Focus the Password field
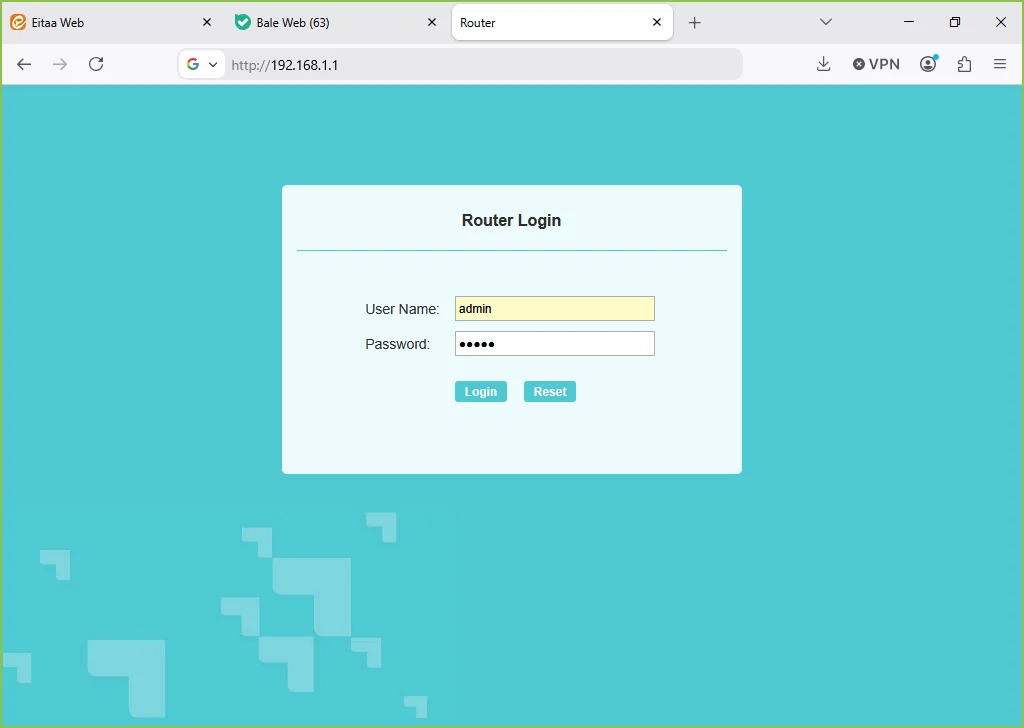Image resolution: width=1024 pixels, height=728 pixels. [554, 344]
